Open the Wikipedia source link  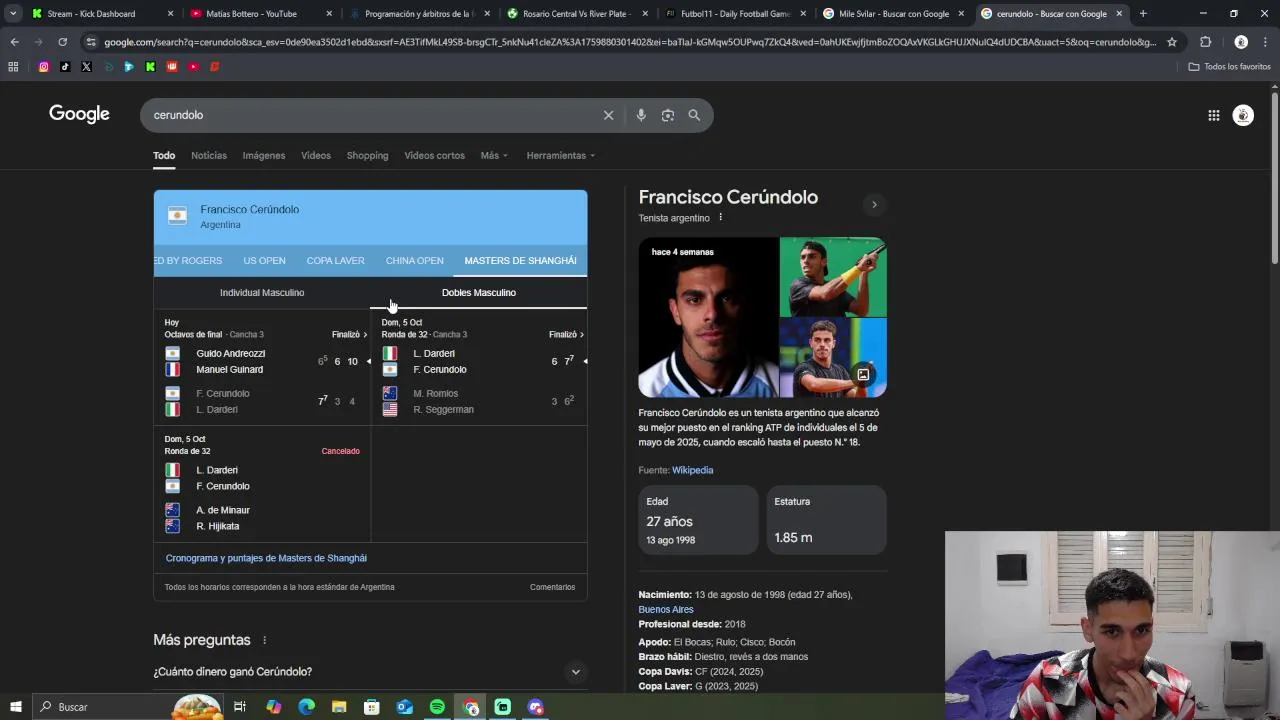(x=692, y=470)
